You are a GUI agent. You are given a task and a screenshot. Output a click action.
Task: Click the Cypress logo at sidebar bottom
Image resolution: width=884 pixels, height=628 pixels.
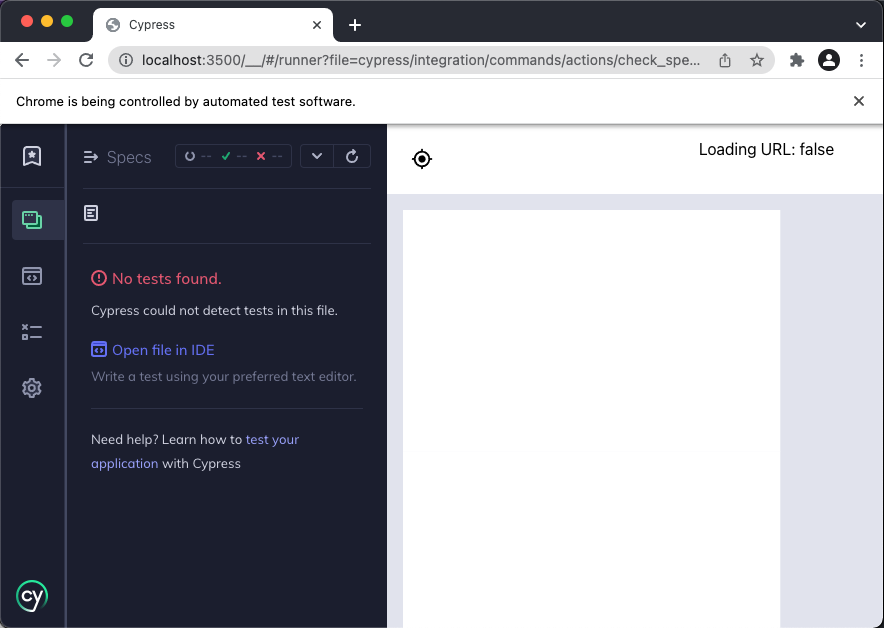32,596
